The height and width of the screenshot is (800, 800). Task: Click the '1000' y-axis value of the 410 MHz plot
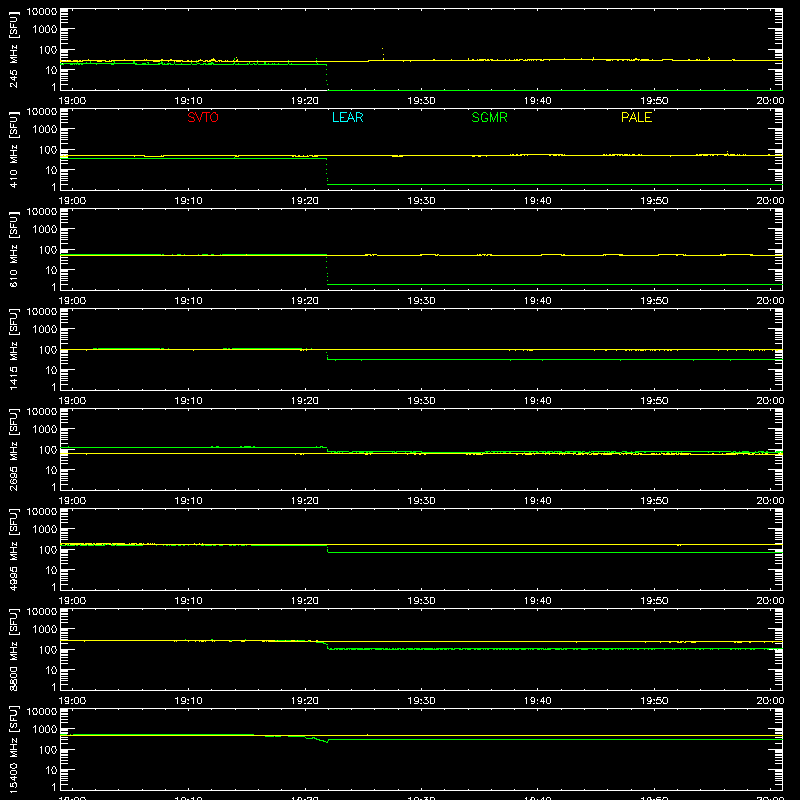point(45,129)
